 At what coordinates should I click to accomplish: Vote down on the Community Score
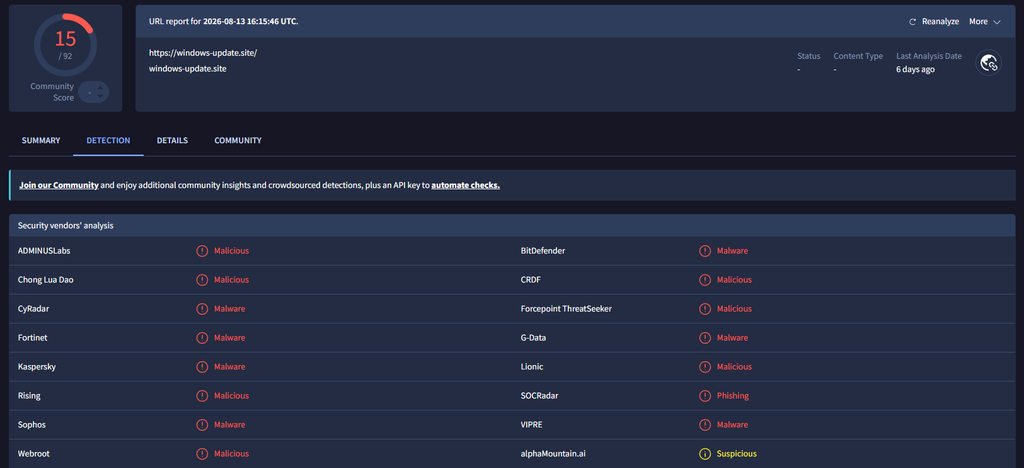click(x=99, y=97)
